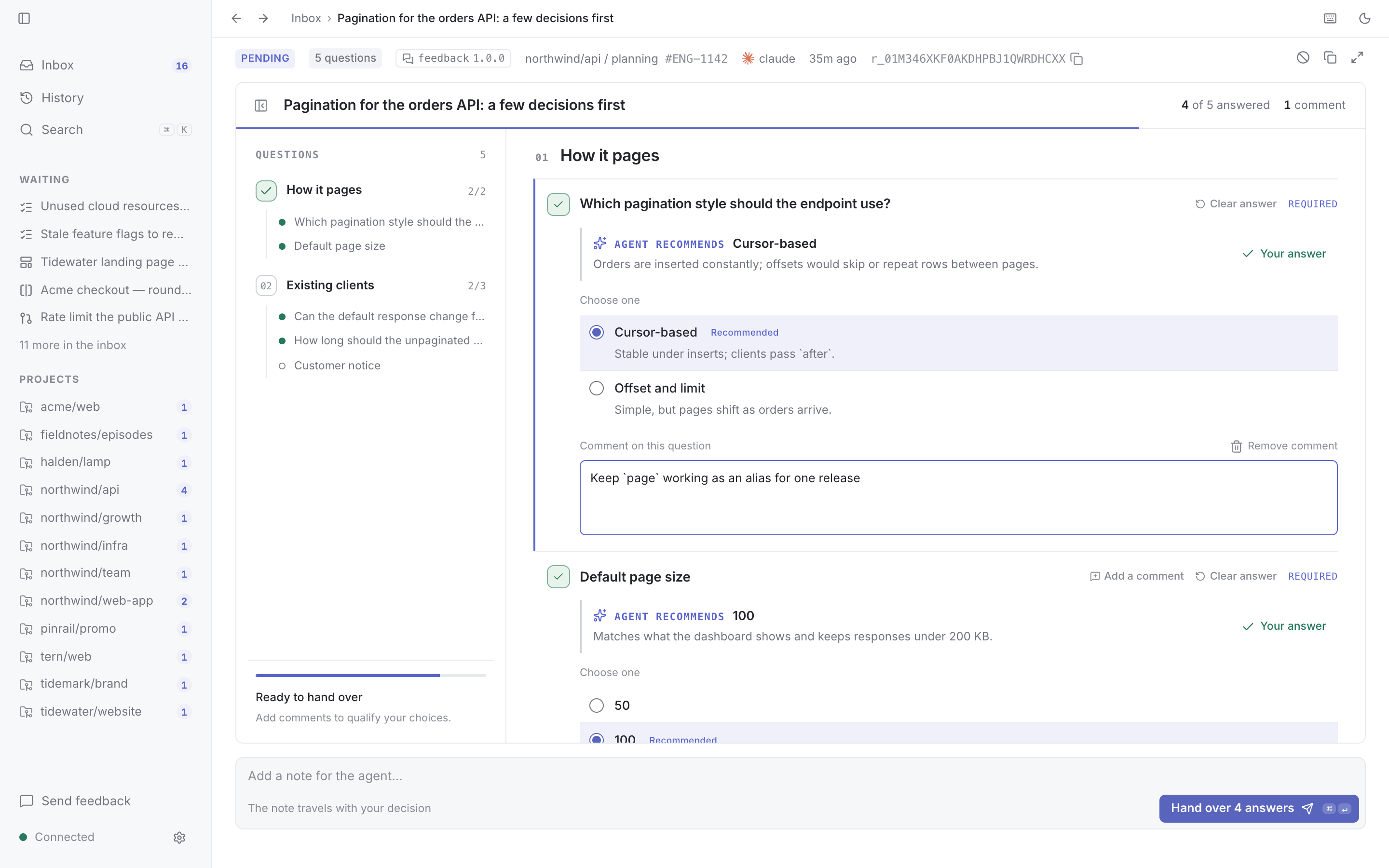Open Unused cloud resources waiting item
Image resolution: width=1389 pixels, height=868 pixels.
[106, 206]
